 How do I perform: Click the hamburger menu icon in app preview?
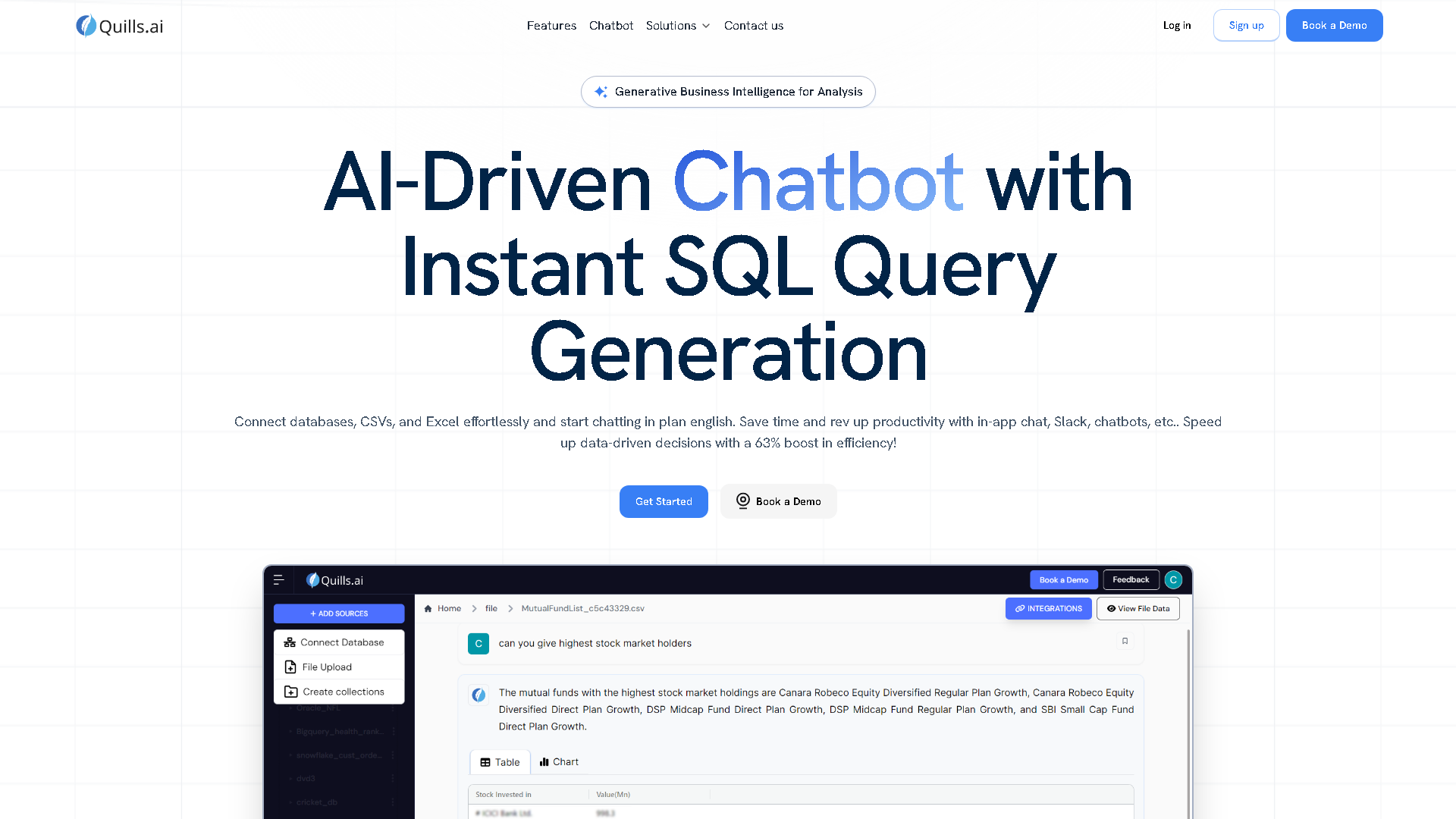(279, 580)
